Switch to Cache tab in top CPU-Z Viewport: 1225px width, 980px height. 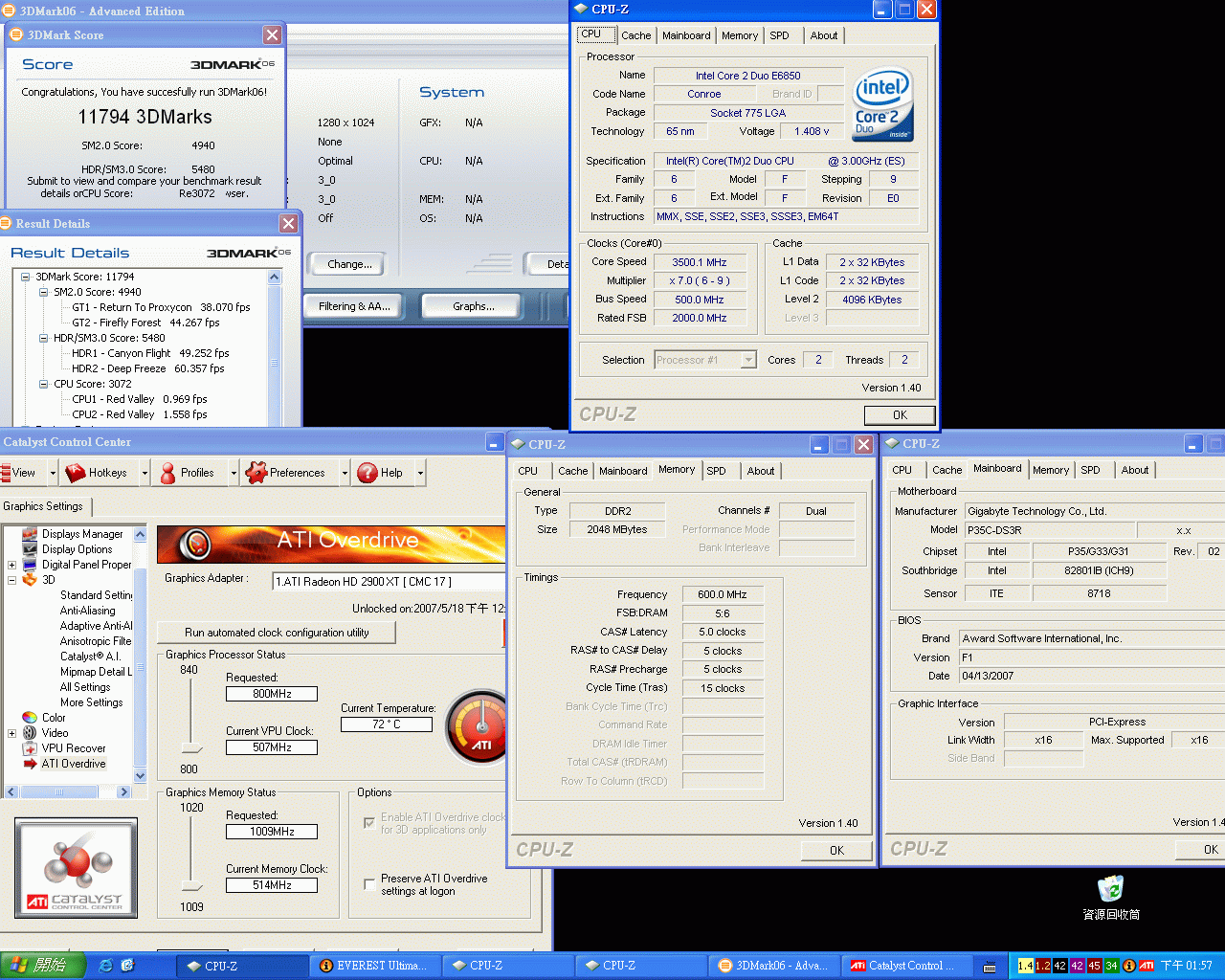click(x=635, y=35)
